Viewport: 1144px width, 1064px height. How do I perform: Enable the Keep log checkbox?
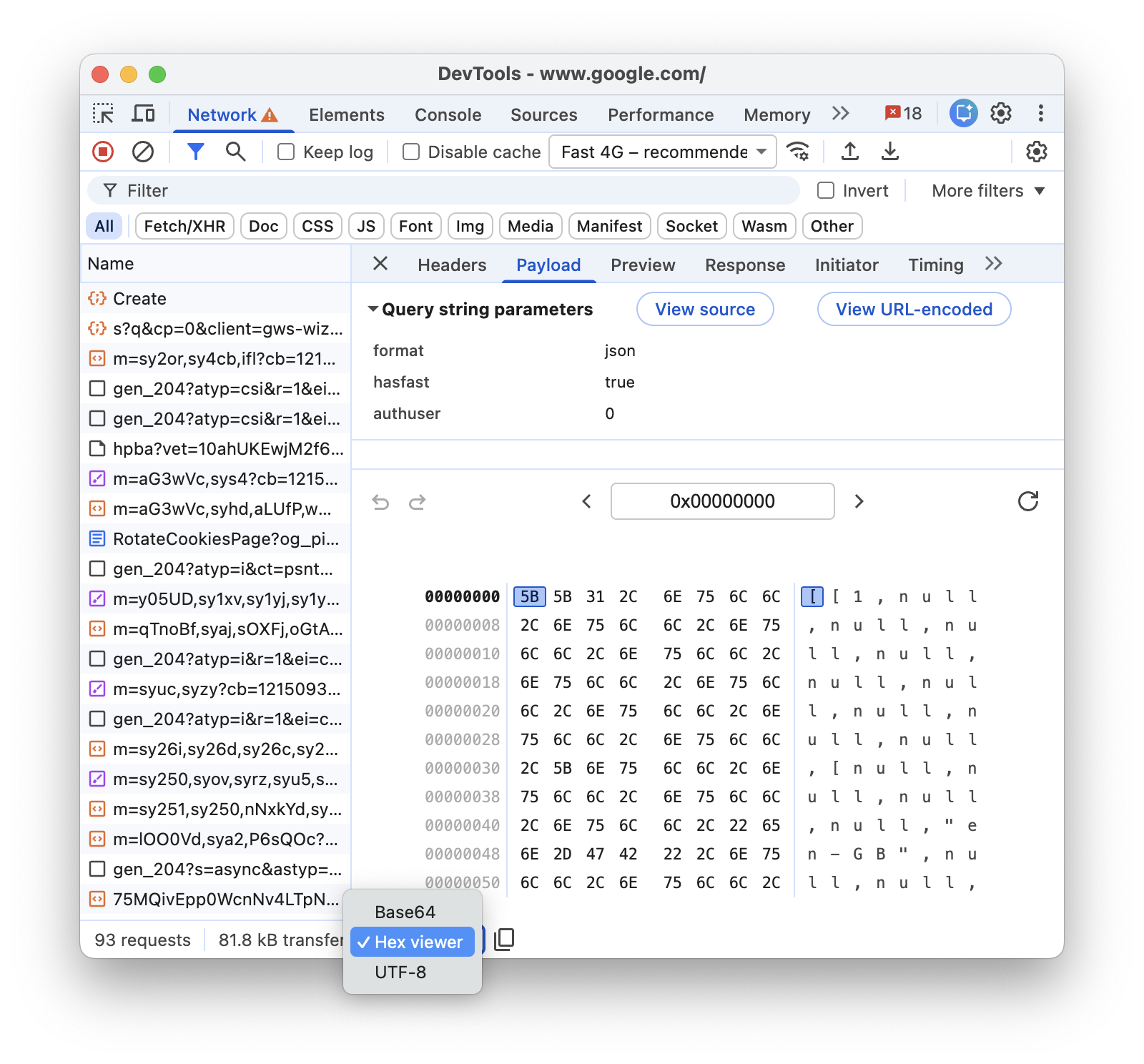pos(286,152)
